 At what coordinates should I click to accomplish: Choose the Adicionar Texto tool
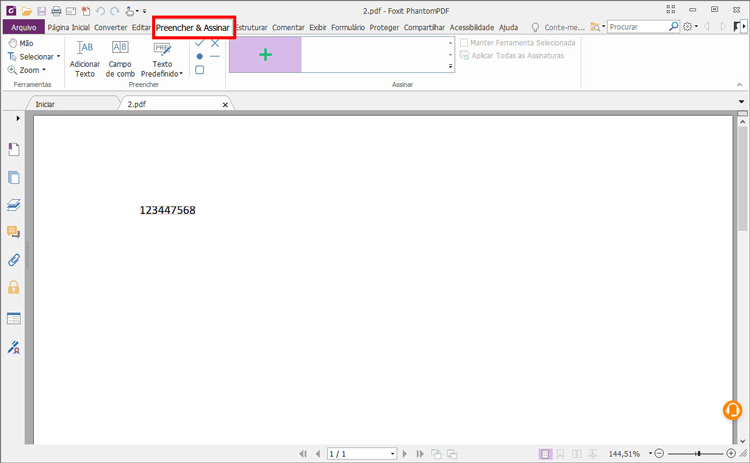(x=85, y=59)
